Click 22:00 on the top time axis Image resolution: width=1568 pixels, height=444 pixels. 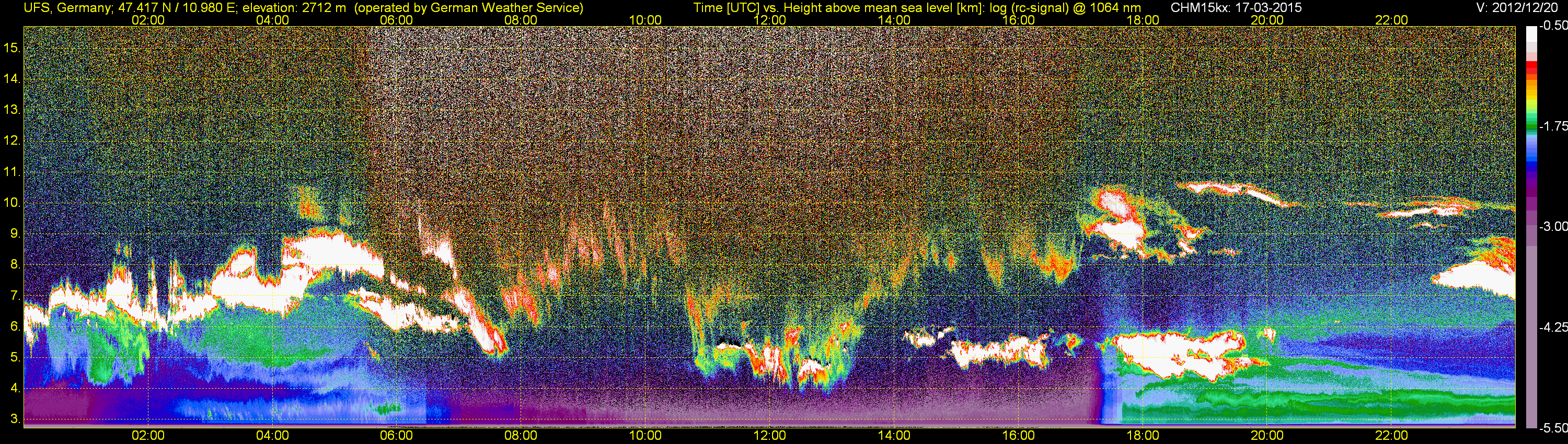point(1391,20)
